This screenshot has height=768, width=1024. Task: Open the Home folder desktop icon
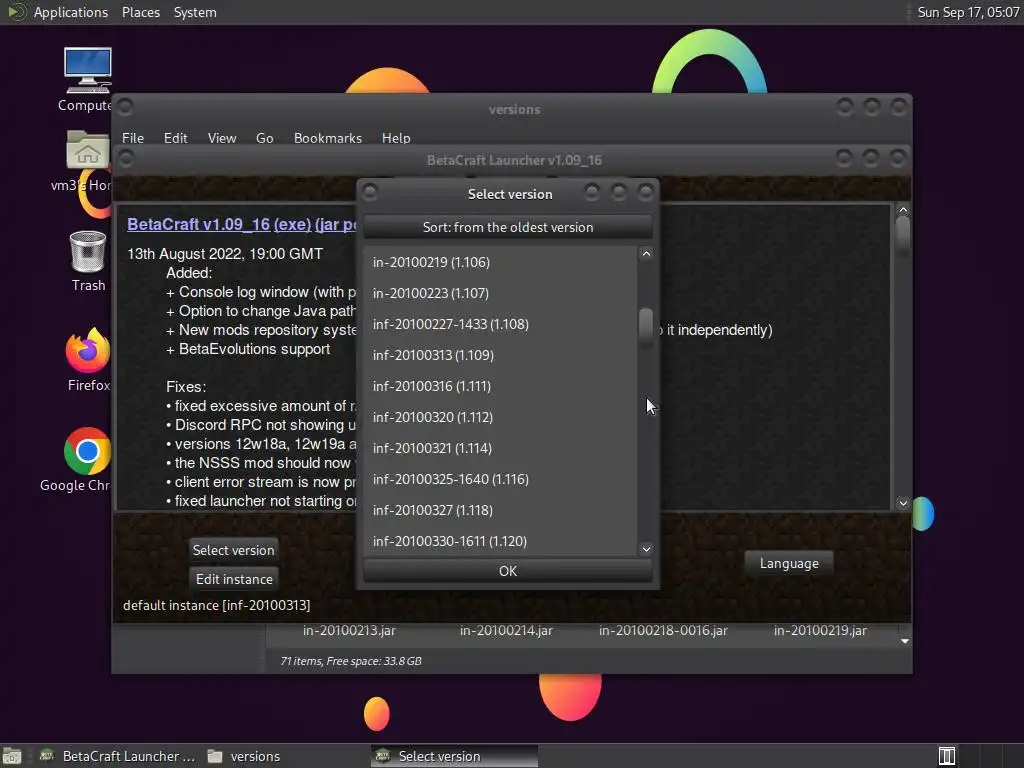[x=88, y=150]
